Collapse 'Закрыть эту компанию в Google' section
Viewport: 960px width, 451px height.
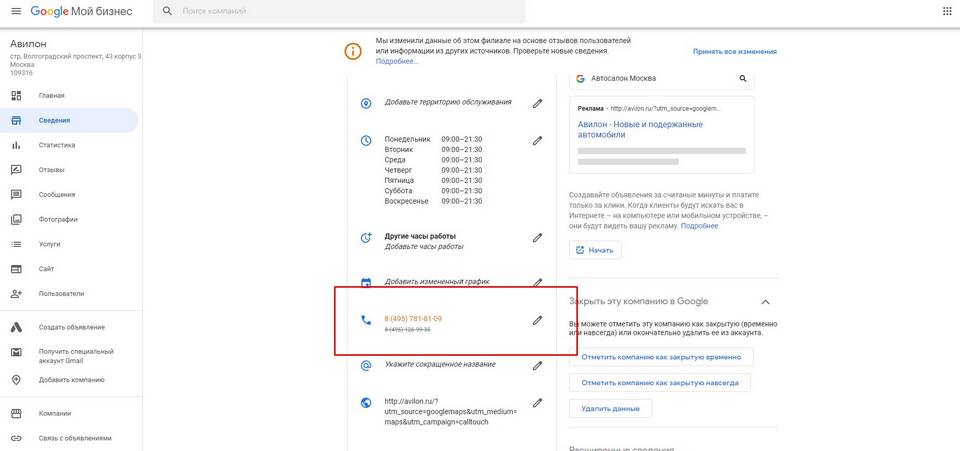tap(765, 302)
